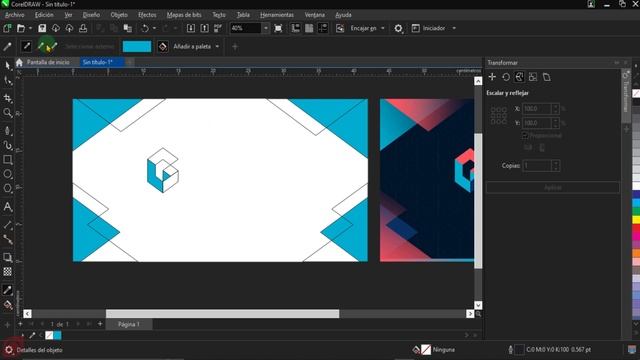640x360 pixels.
Task: Click the New document icon
Action: (7, 28)
